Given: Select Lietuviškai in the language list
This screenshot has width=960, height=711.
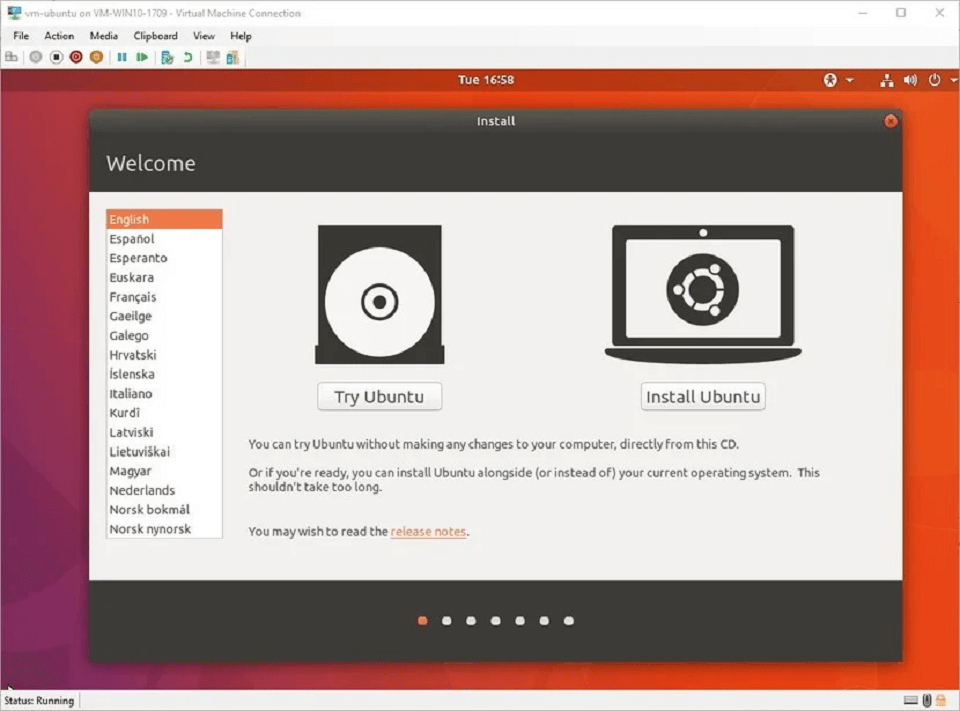Looking at the screenshot, I should click(164, 452).
